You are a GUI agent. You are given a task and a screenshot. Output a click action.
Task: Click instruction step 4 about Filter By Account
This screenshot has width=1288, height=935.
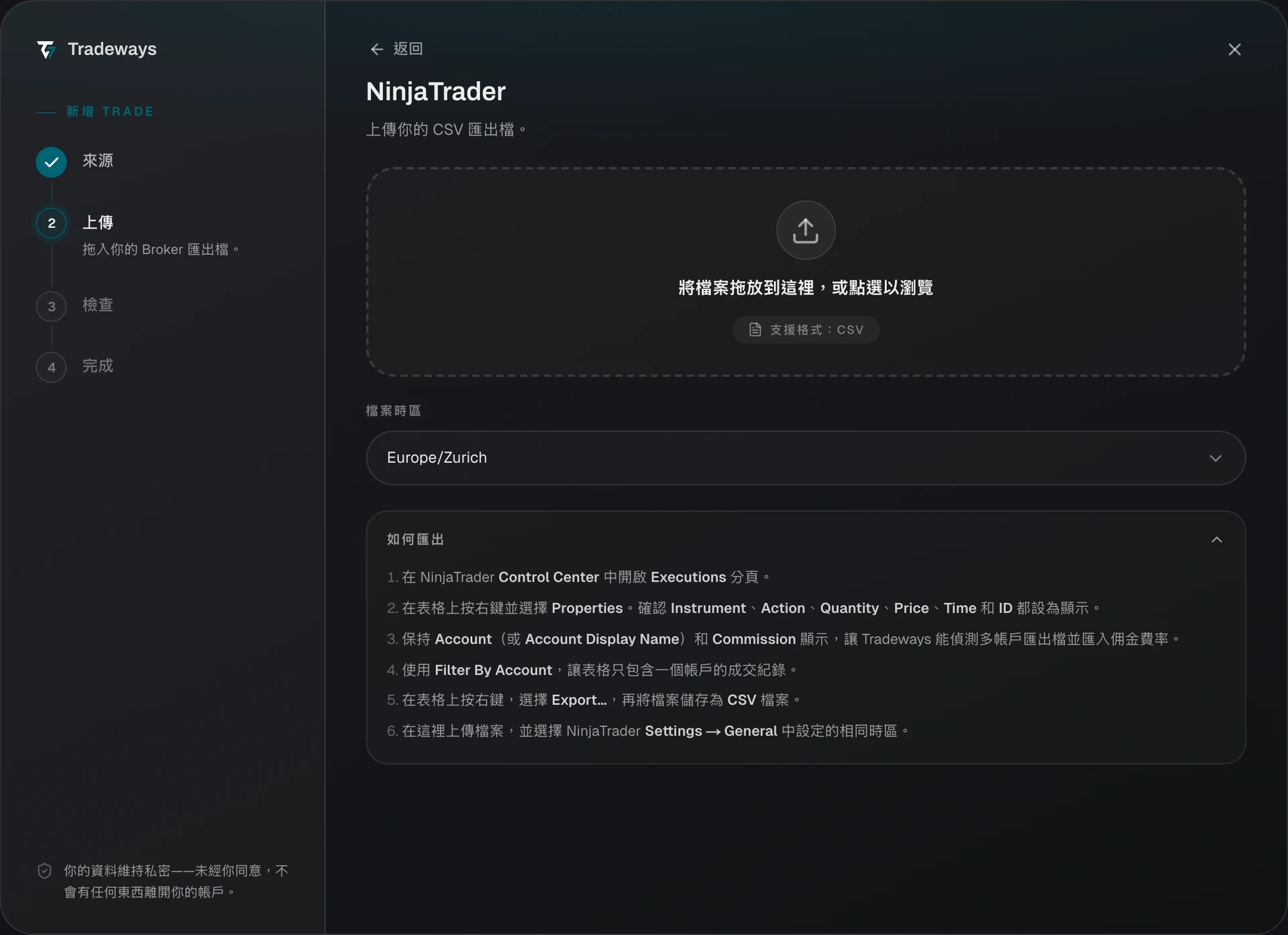592,670
